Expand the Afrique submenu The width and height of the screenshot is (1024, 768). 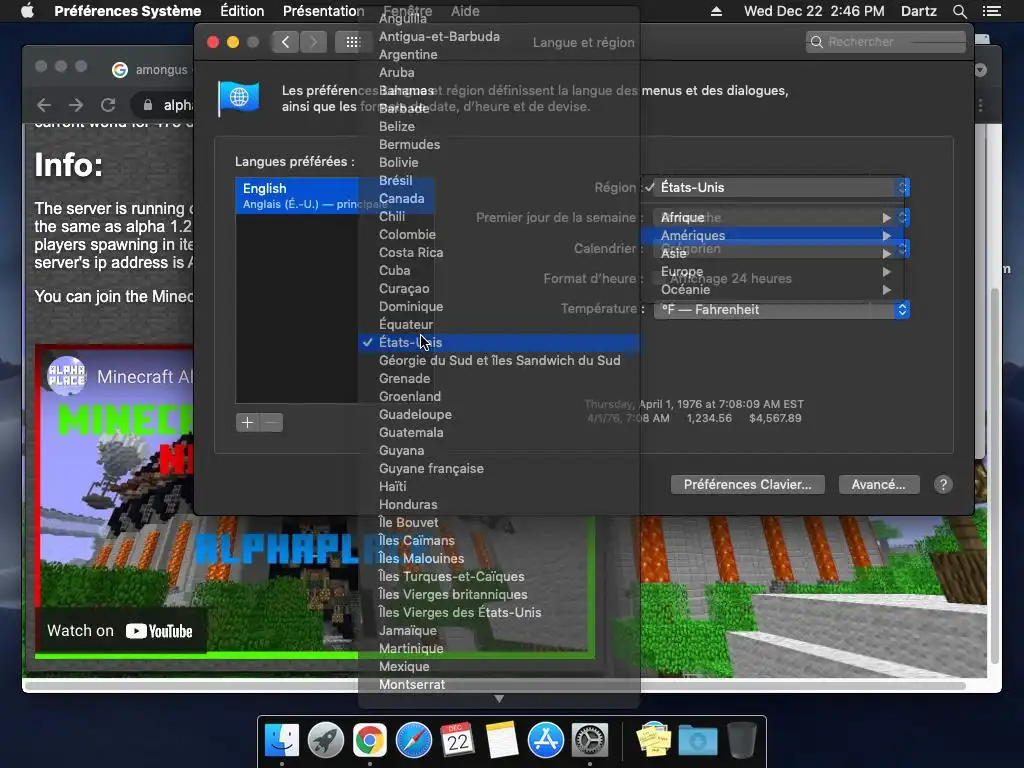pos(775,217)
